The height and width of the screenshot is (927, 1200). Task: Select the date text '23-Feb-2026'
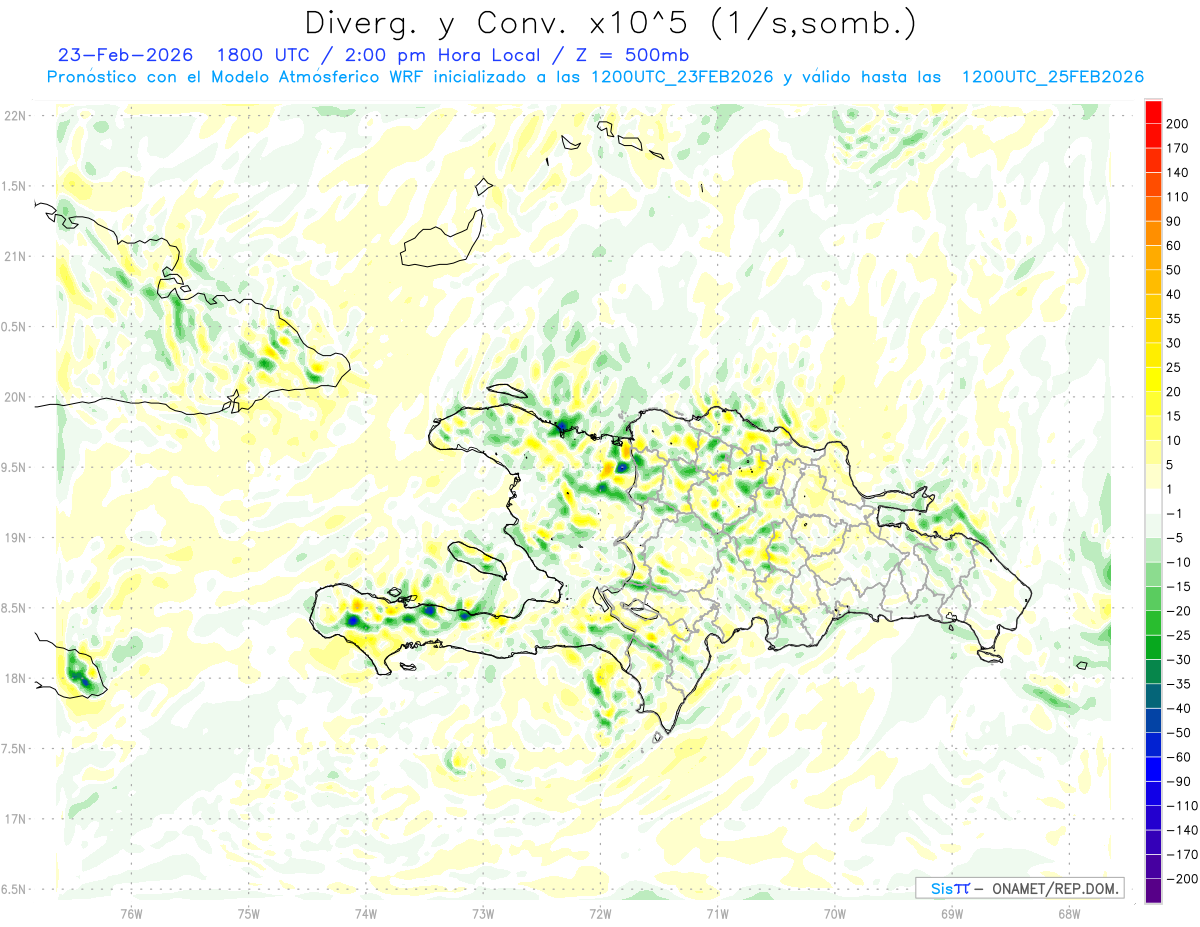click(125, 55)
